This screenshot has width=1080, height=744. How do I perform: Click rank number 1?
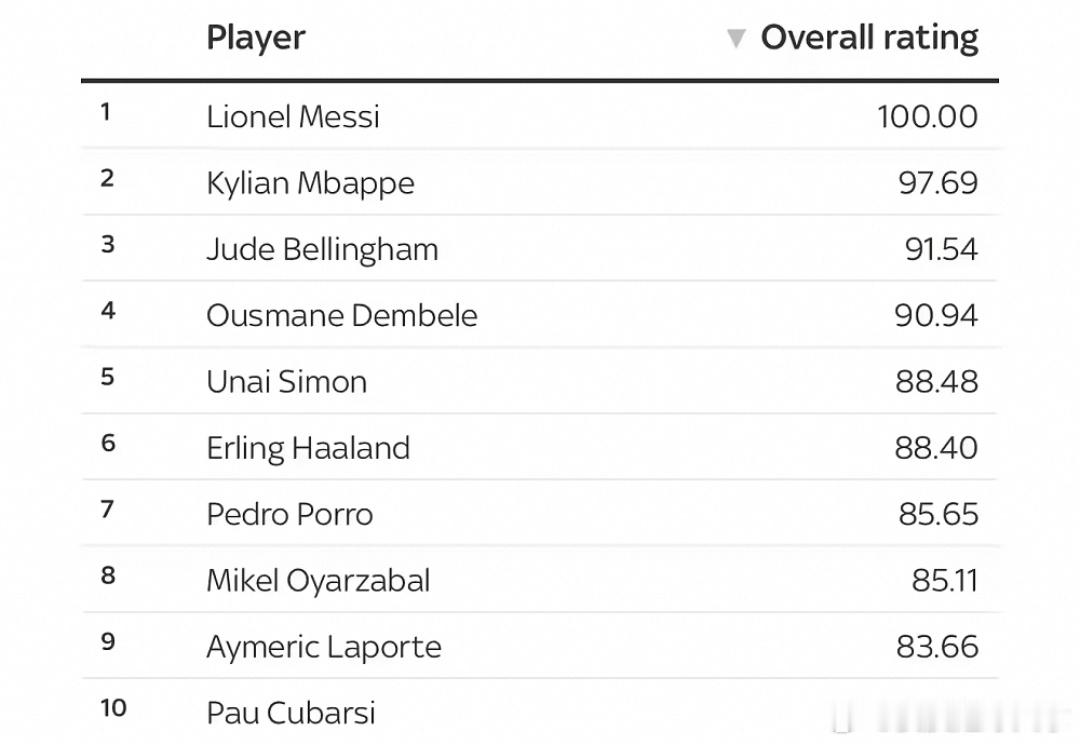click(105, 112)
